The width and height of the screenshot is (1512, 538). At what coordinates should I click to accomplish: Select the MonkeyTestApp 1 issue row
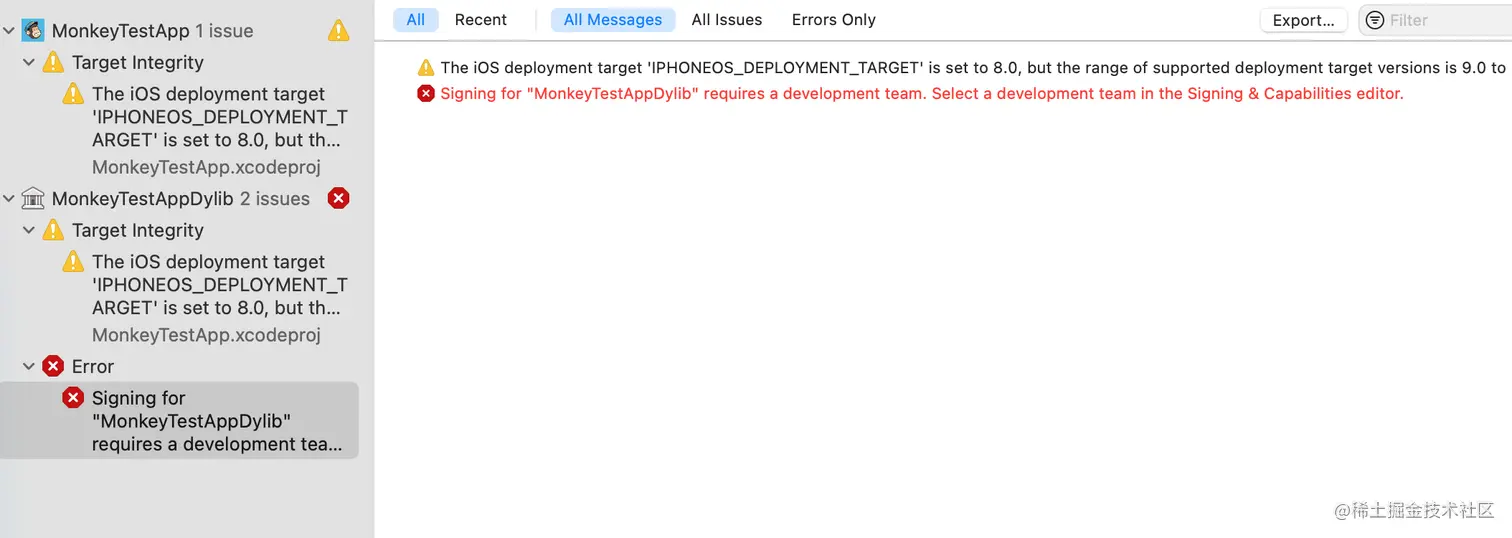[180, 31]
